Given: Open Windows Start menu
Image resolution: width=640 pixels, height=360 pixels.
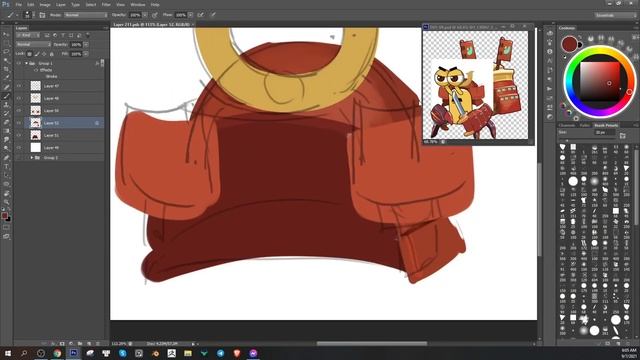Looking at the screenshot, I should click(x=8, y=353).
